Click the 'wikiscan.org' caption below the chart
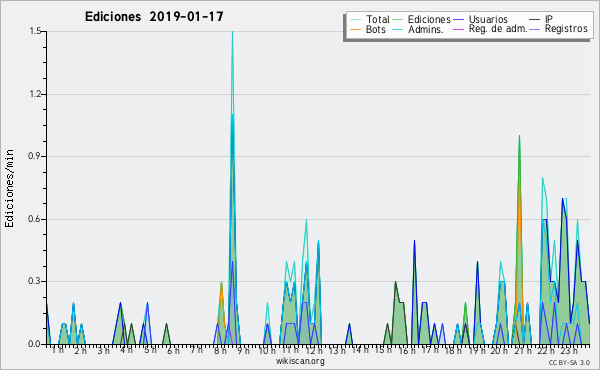Image resolution: width=600 pixels, height=370 pixels. point(300,361)
